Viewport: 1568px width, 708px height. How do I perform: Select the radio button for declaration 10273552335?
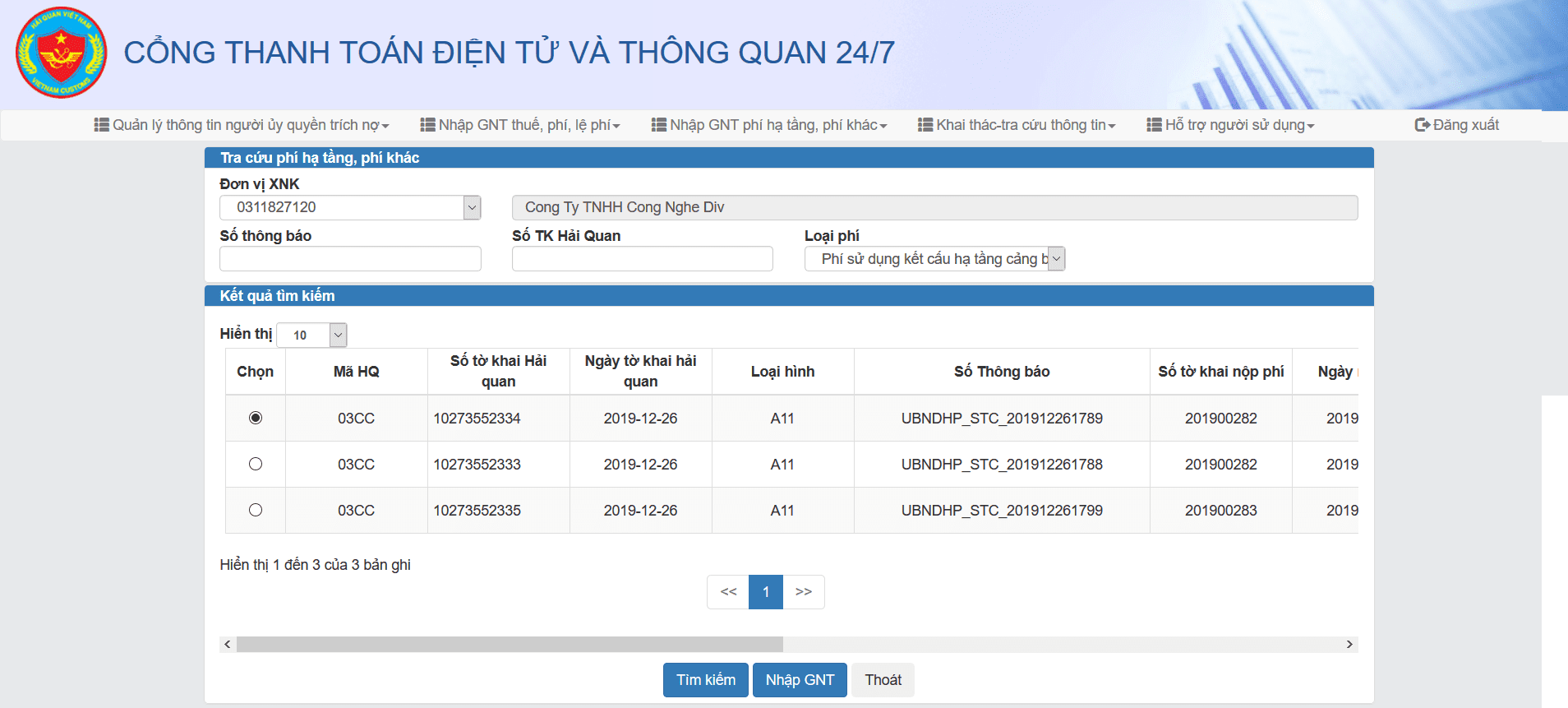tap(256, 510)
